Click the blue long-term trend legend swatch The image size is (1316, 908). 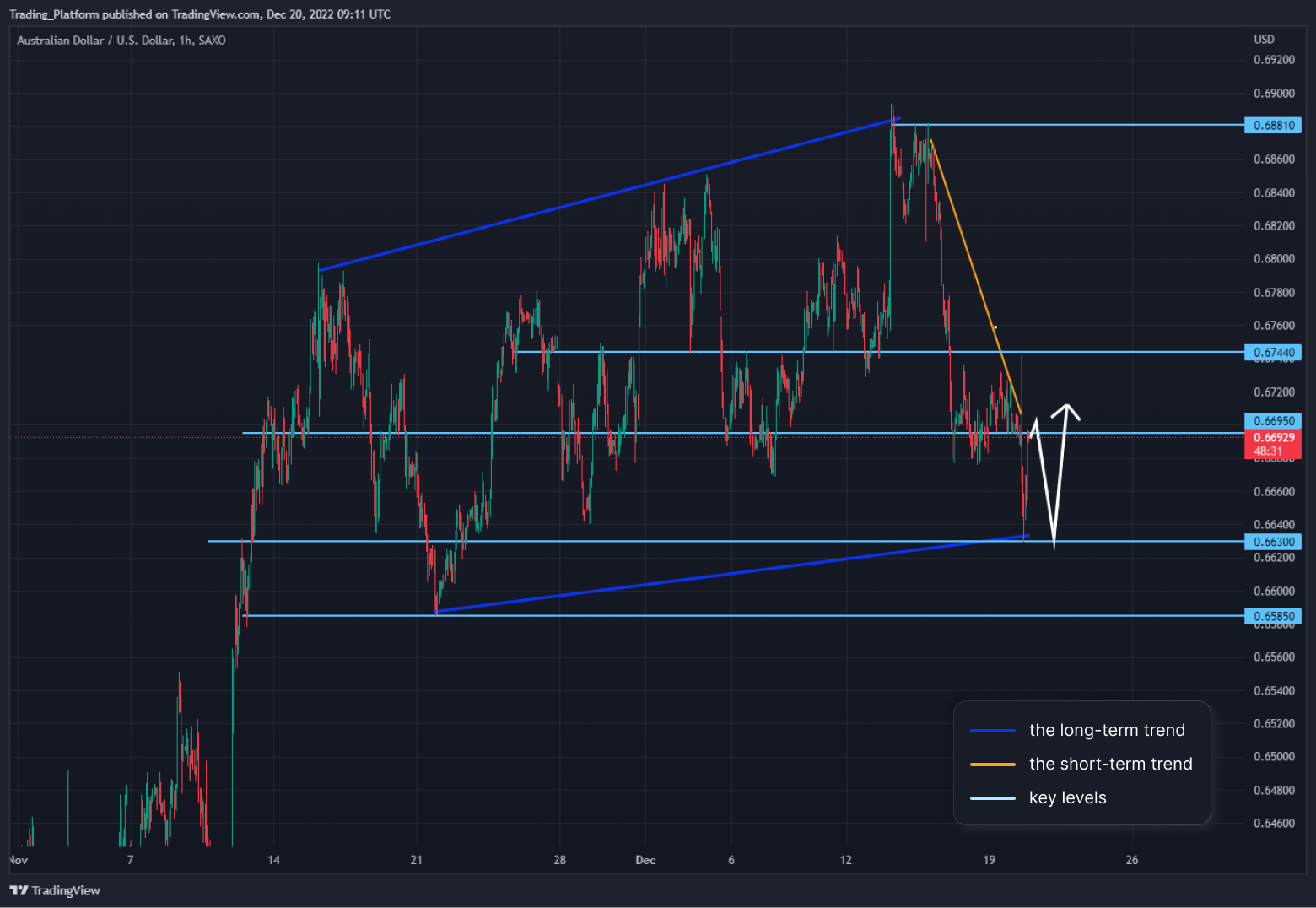[993, 731]
